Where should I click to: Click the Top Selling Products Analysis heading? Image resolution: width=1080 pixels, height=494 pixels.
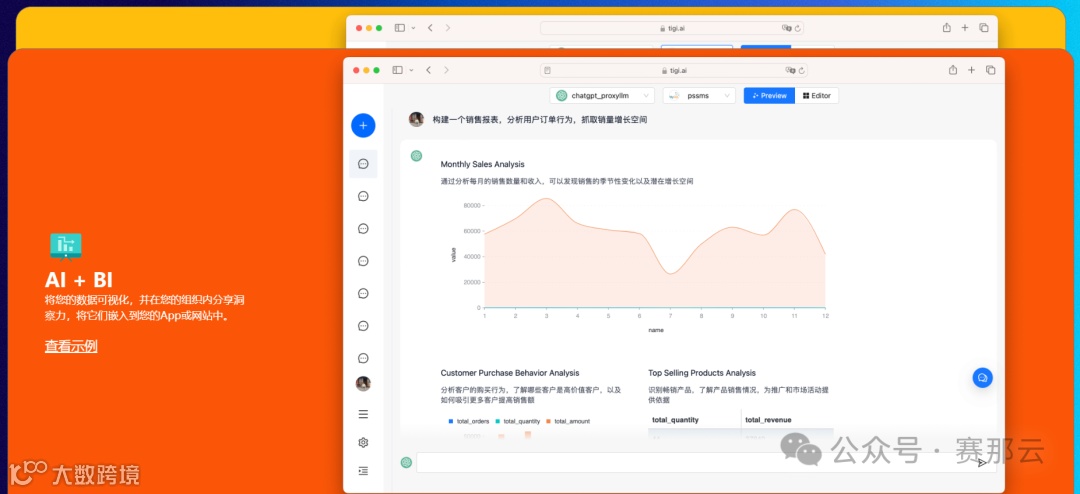(702, 373)
